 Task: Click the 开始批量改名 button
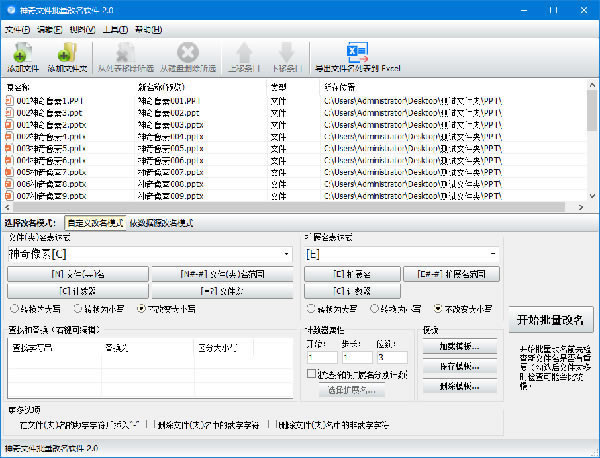[x=550, y=320]
